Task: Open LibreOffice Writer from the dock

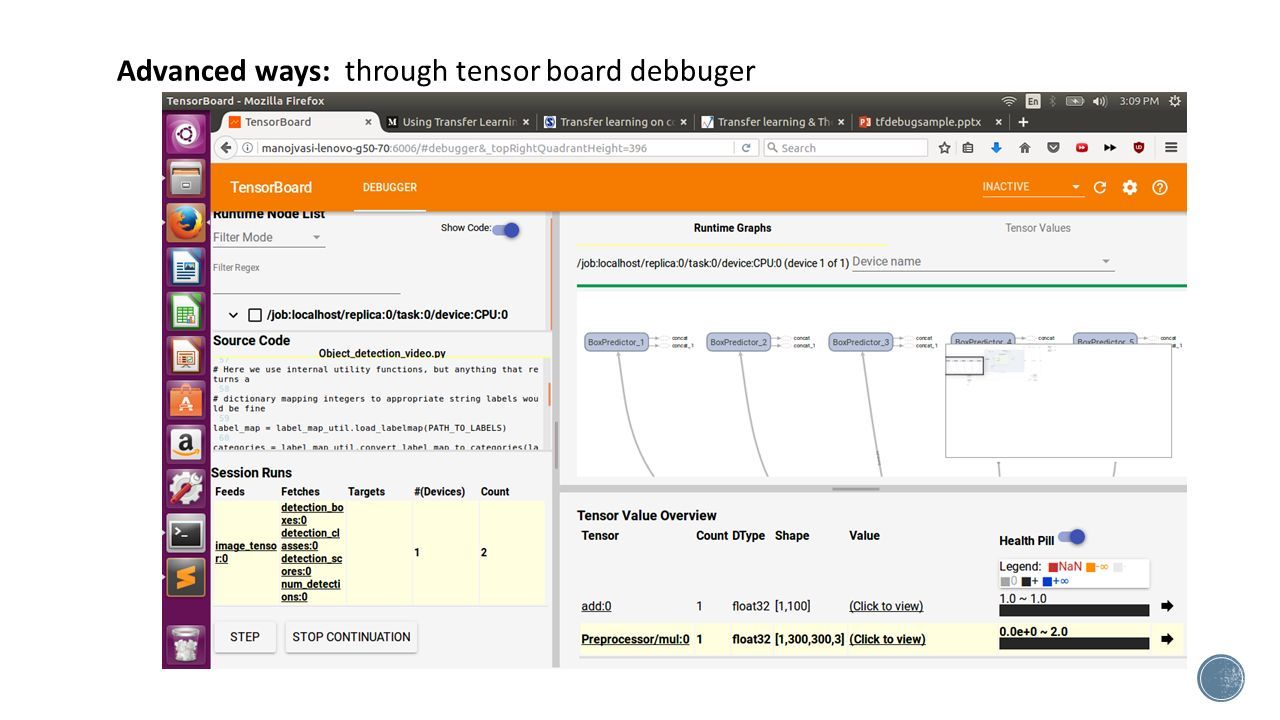Action: [x=186, y=267]
